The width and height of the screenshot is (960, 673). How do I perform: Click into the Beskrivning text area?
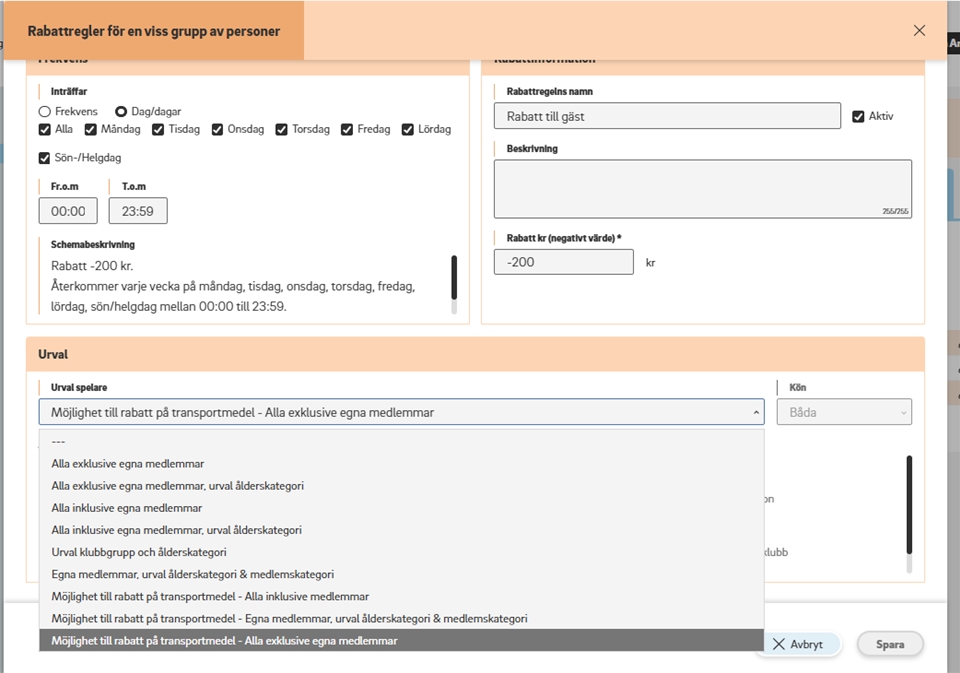[x=702, y=188]
